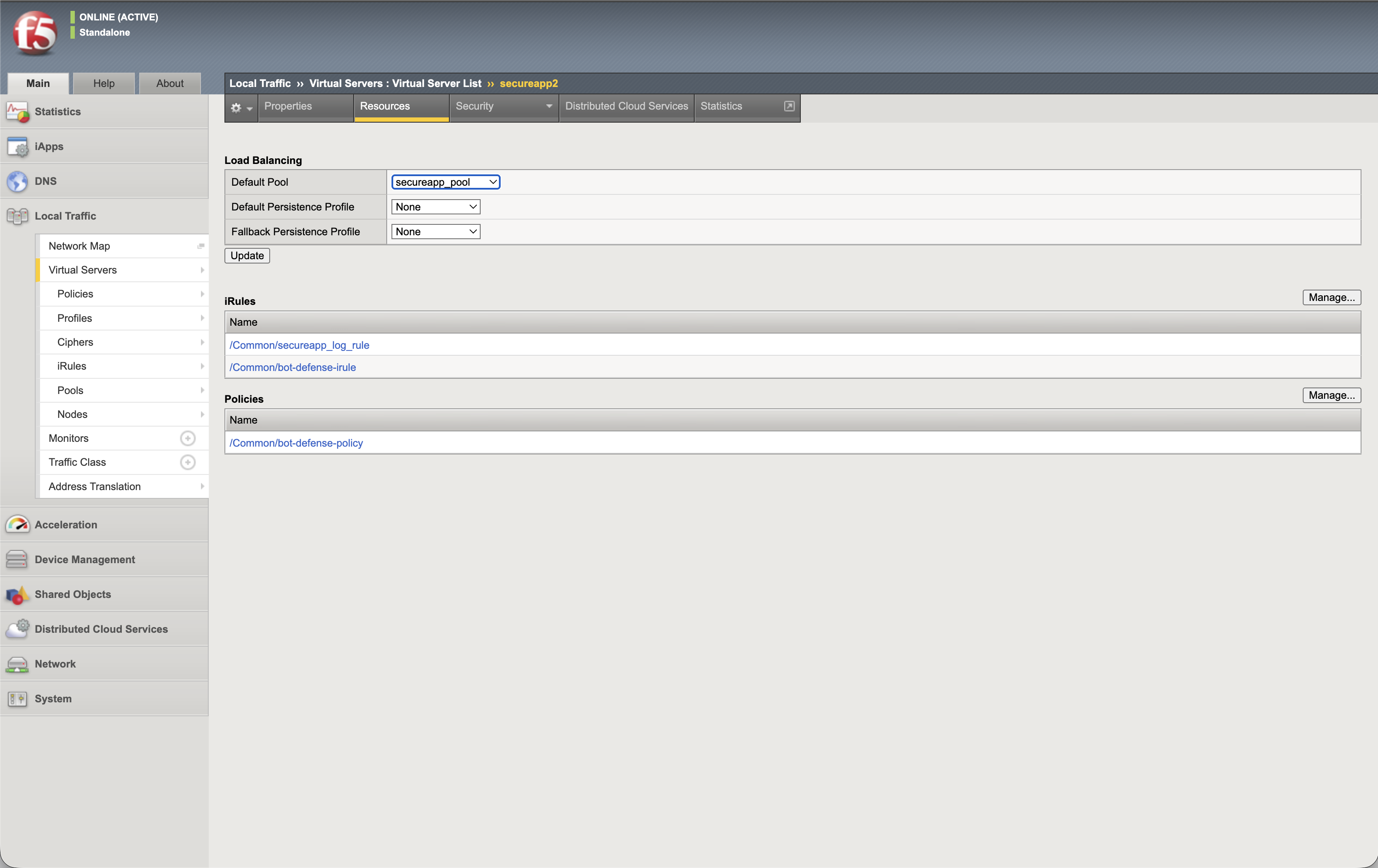Click the DNS globe icon
The height and width of the screenshot is (868, 1378).
click(17, 181)
